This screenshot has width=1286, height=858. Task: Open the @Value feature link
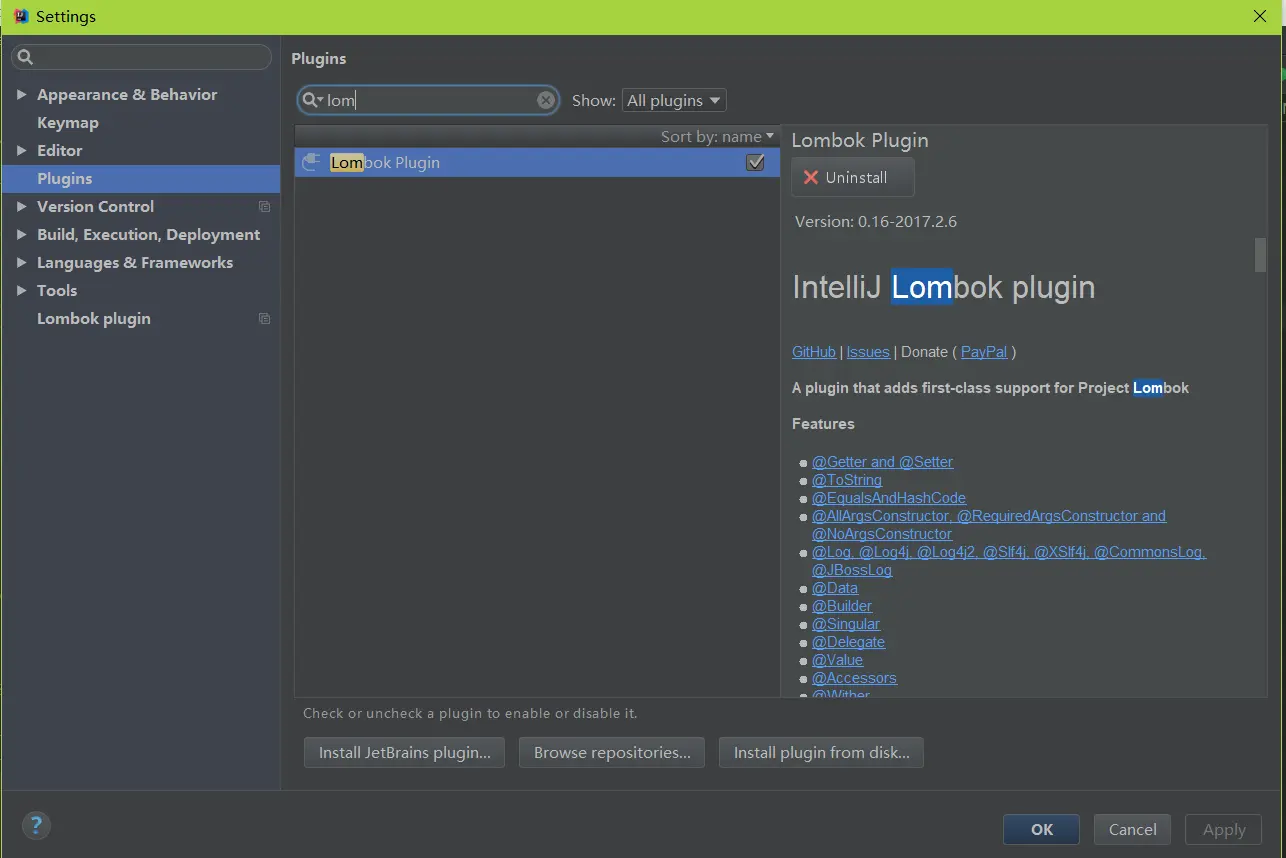coord(837,660)
